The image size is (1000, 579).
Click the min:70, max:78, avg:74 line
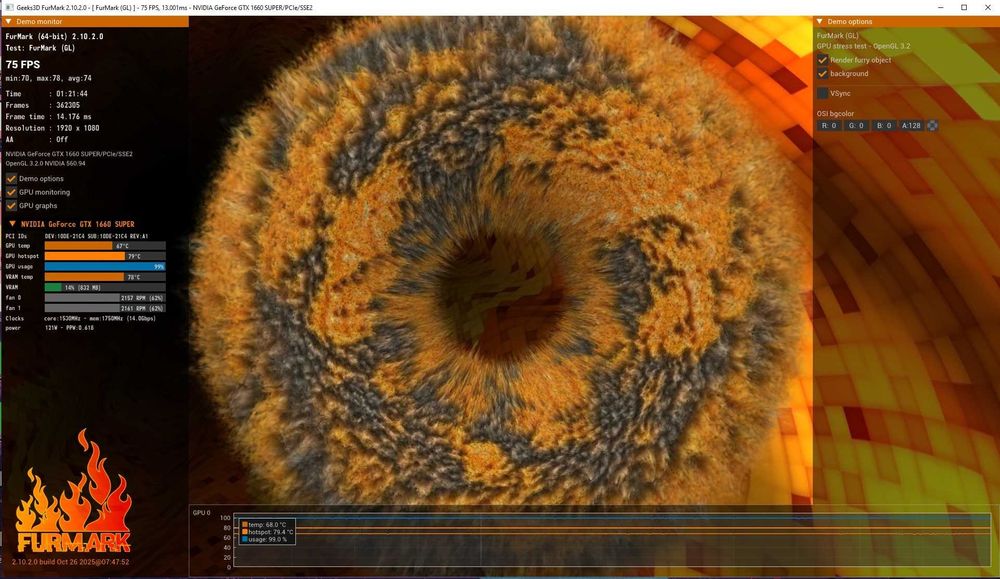click(48, 78)
